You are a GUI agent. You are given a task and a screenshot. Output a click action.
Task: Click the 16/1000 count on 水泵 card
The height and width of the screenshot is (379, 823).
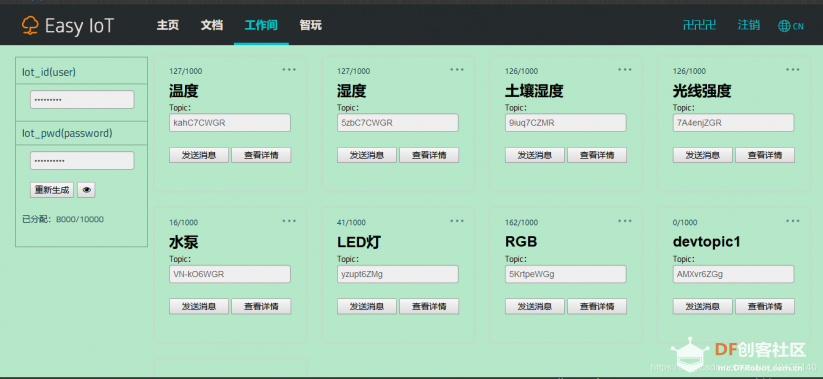[184, 223]
